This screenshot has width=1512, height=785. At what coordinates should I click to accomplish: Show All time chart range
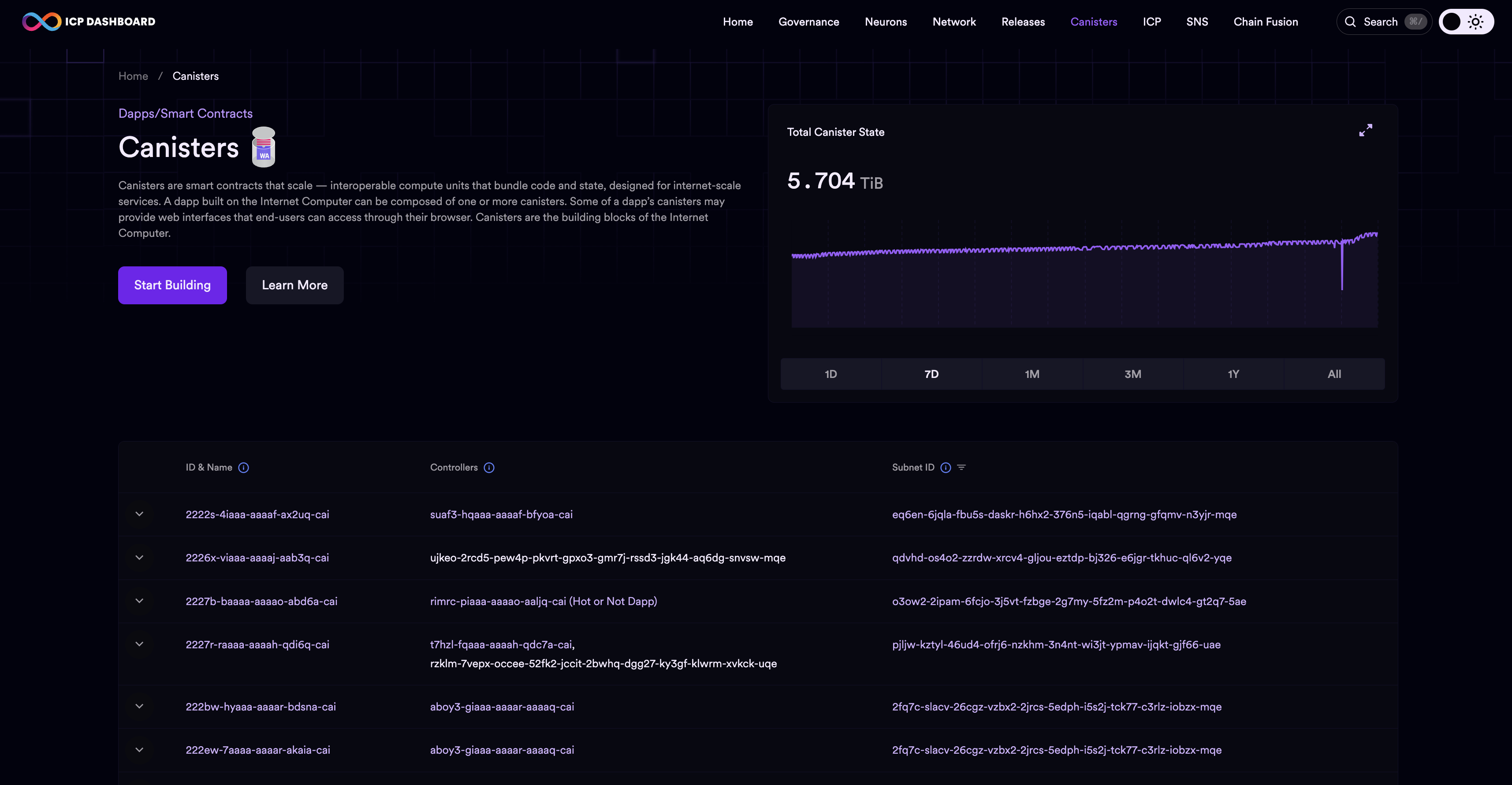coord(1334,374)
